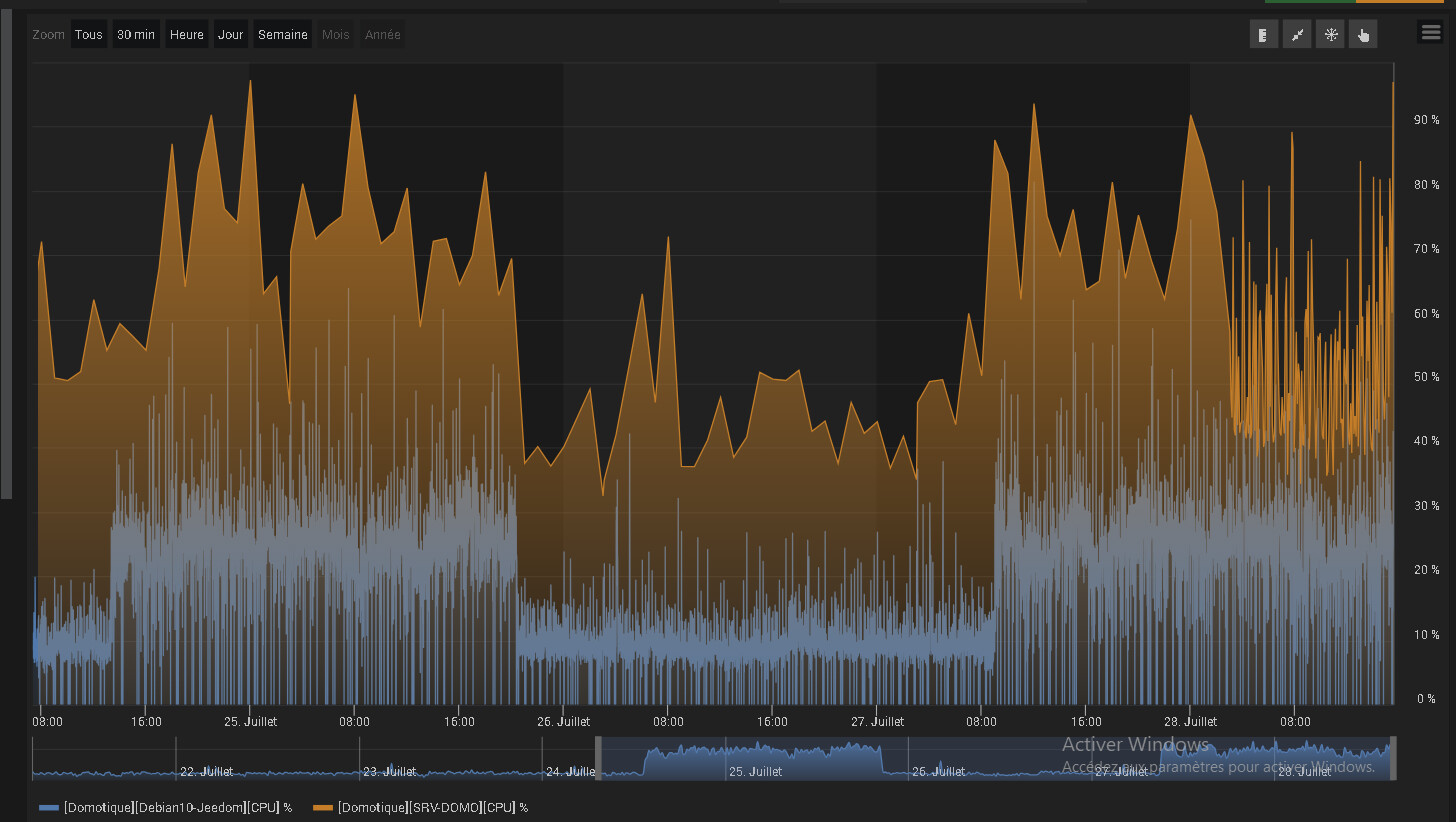Zoom chart to Jour range
This screenshot has width=1456, height=822.
pyautogui.click(x=231, y=35)
